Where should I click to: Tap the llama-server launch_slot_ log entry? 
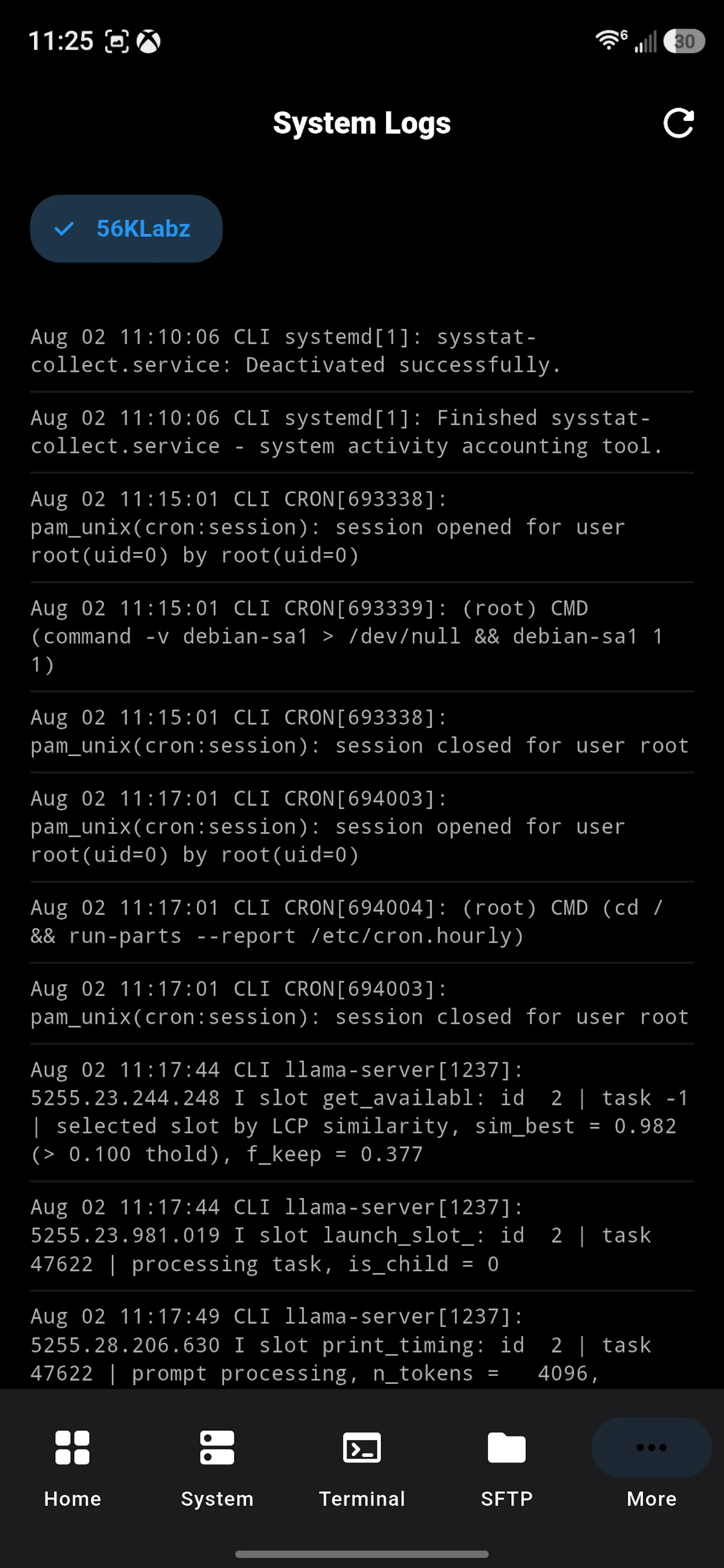pos(362,1236)
